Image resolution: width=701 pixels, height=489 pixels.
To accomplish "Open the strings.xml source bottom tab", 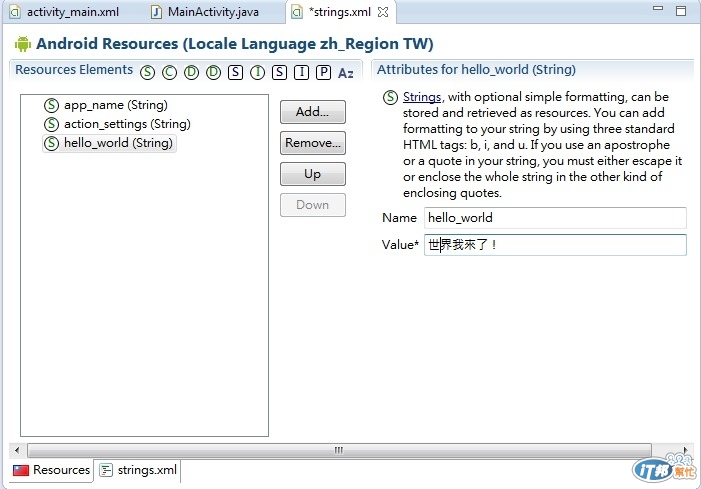I will (x=138, y=470).
